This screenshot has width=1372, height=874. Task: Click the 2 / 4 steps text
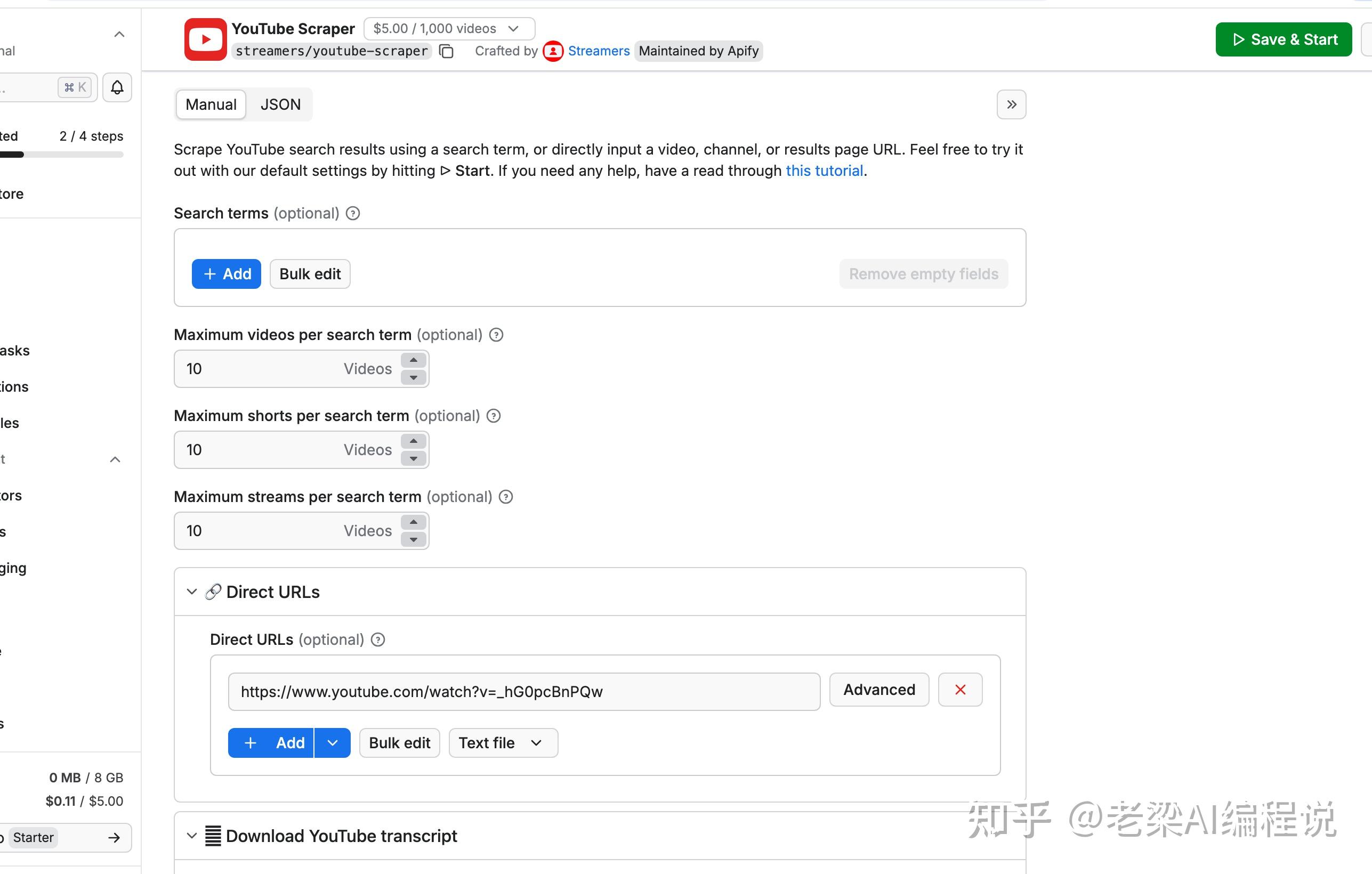pos(91,136)
